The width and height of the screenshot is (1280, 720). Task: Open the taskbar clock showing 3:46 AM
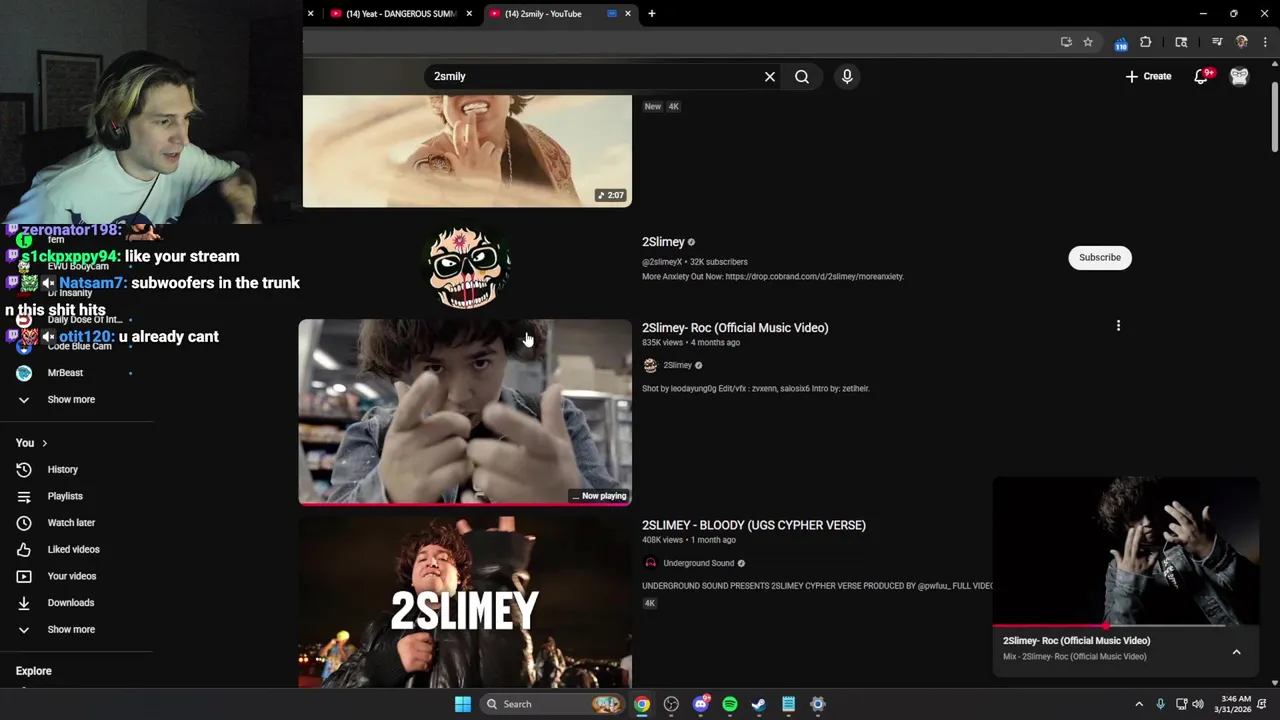(x=1236, y=704)
